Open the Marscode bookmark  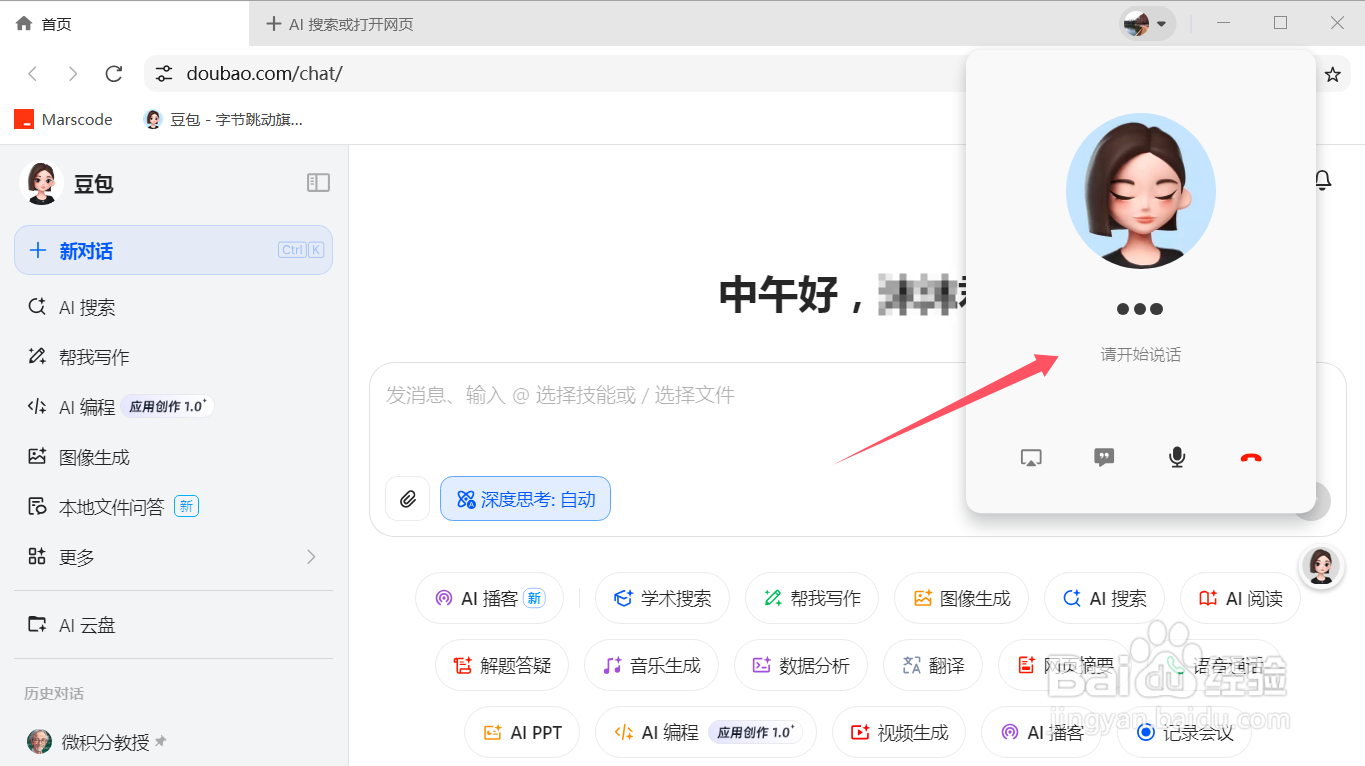coord(63,119)
